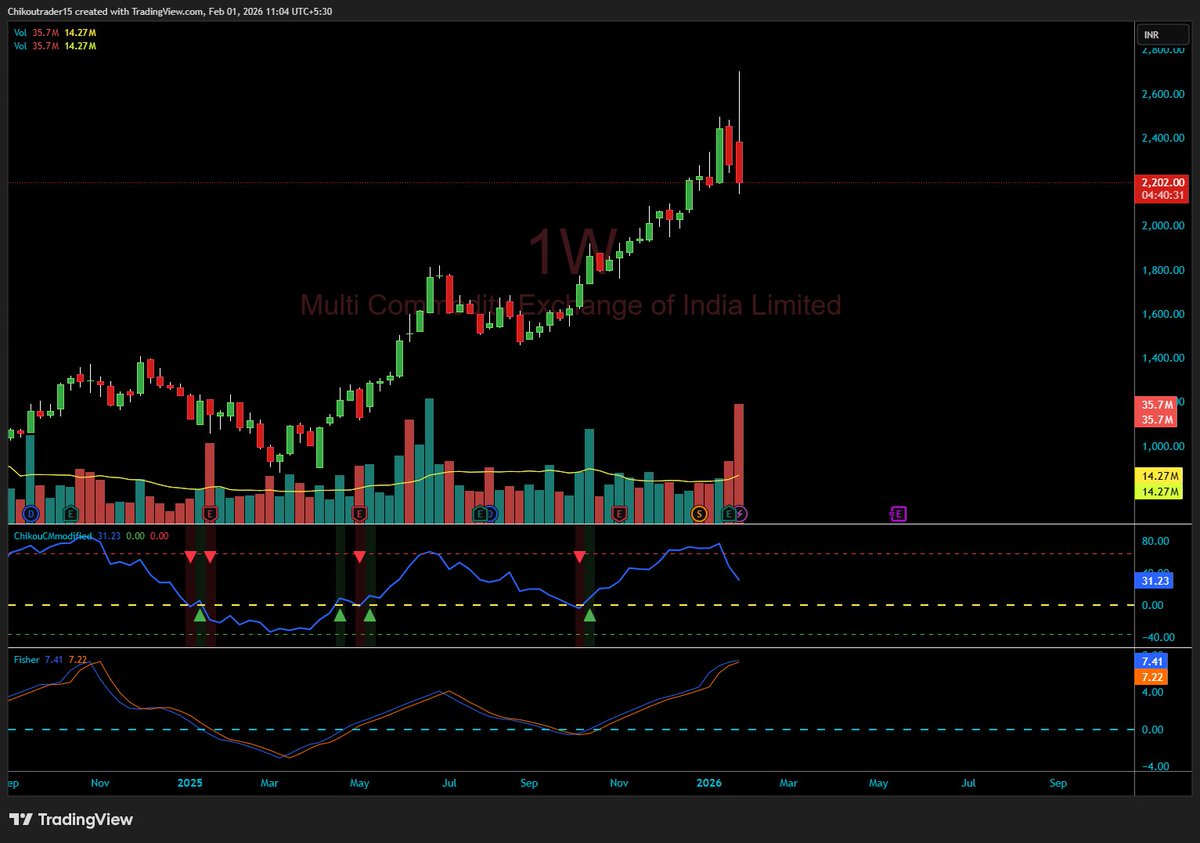1200x843 pixels.
Task: Click the red sell arrow at October 2025
Action: click(579, 555)
